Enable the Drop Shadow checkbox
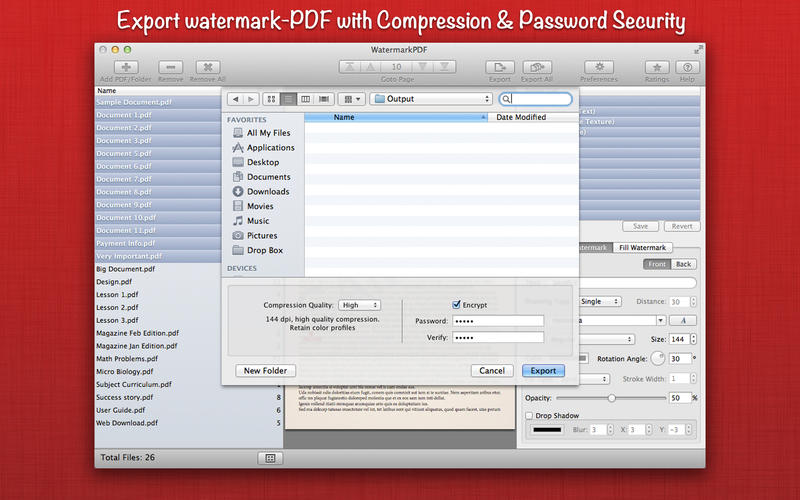 point(529,416)
